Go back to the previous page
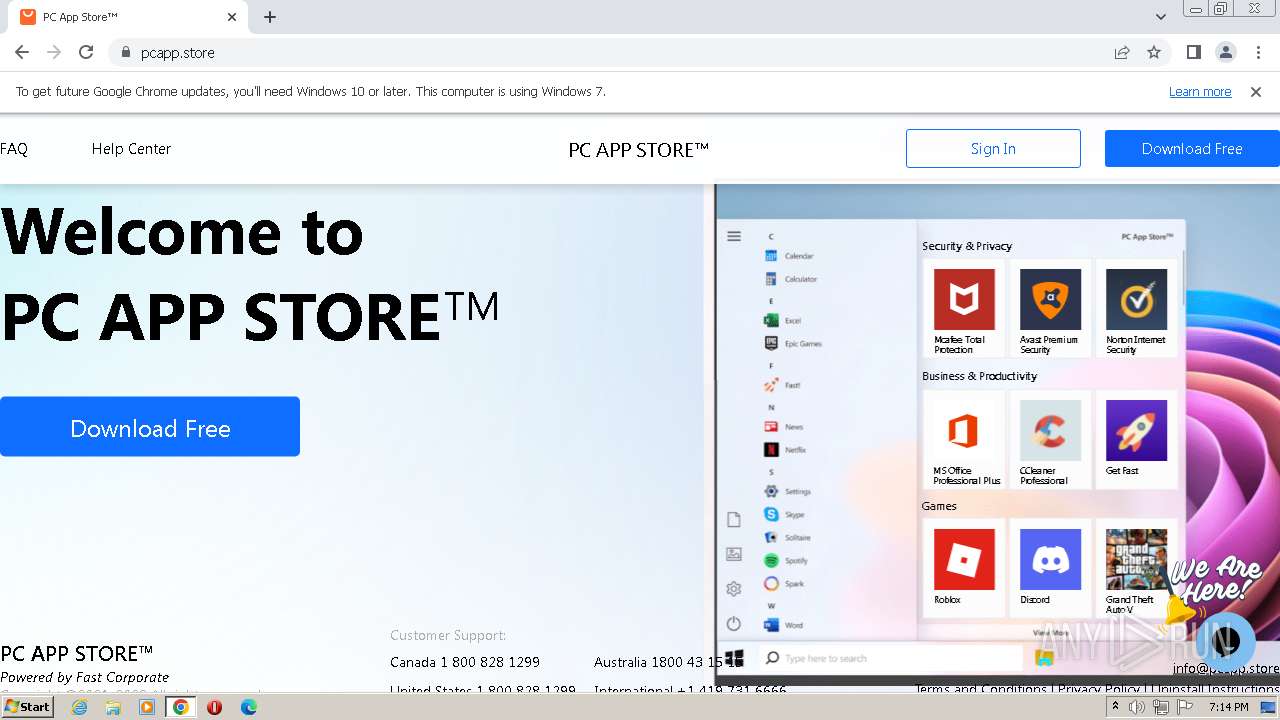This screenshot has width=1280, height=720. point(22,52)
